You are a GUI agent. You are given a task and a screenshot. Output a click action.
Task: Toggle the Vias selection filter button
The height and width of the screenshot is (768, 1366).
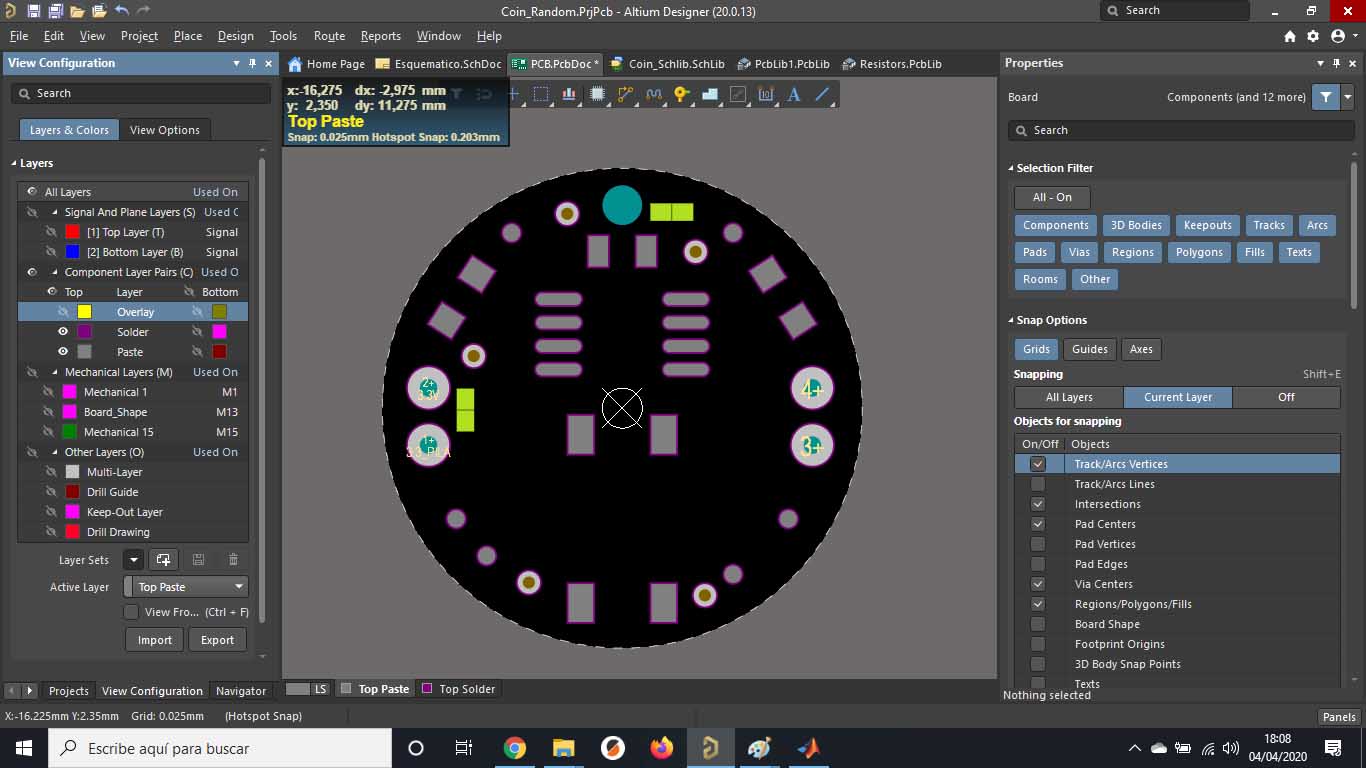coord(1079,252)
